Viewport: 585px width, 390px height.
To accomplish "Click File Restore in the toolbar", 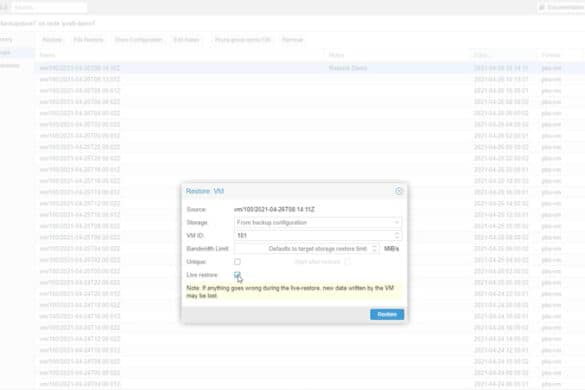I will pos(88,40).
